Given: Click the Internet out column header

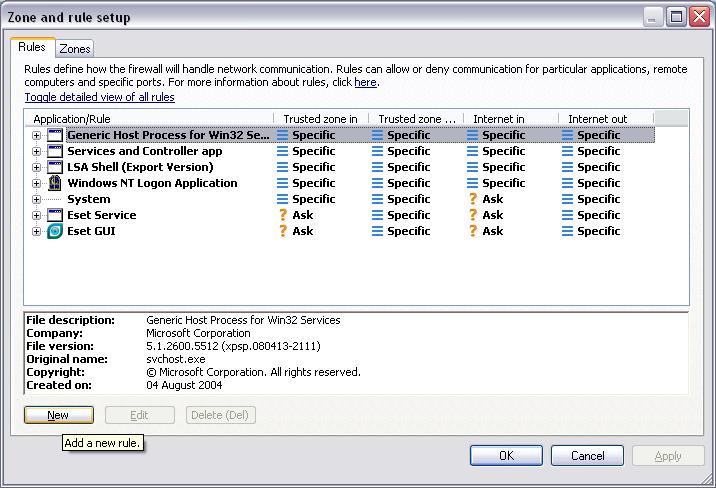Looking at the screenshot, I should point(605,119).
